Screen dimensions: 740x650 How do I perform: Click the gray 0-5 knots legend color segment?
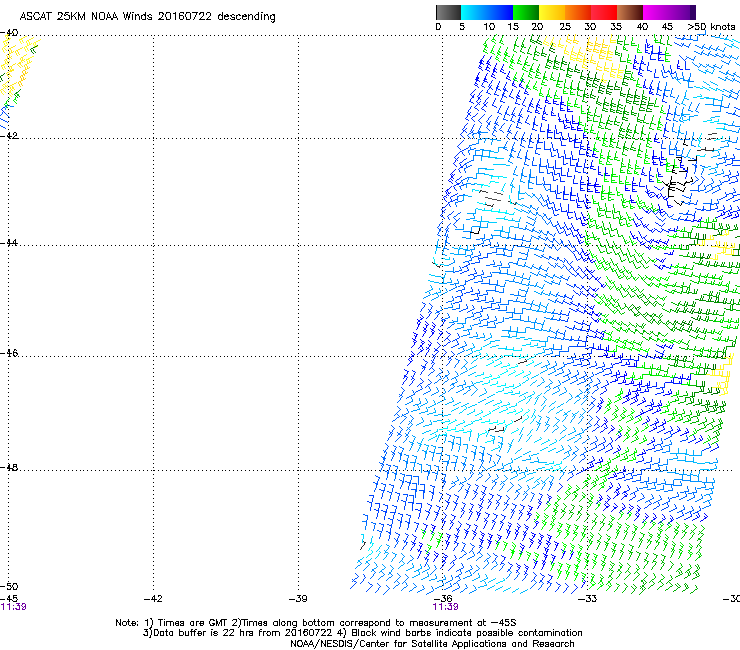(448, 12)
